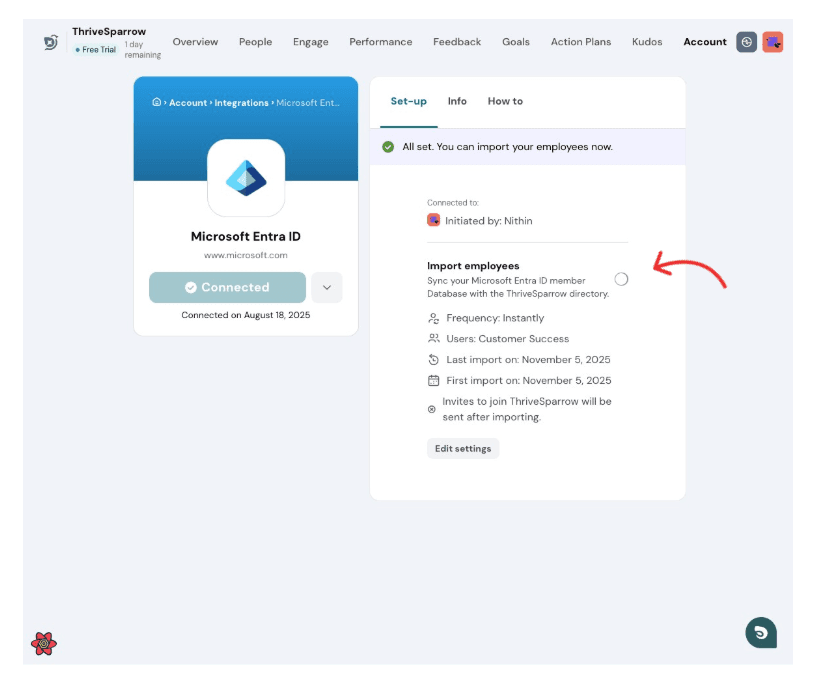Click the ThriveSparrow logo icon

(x=51, y=42)
